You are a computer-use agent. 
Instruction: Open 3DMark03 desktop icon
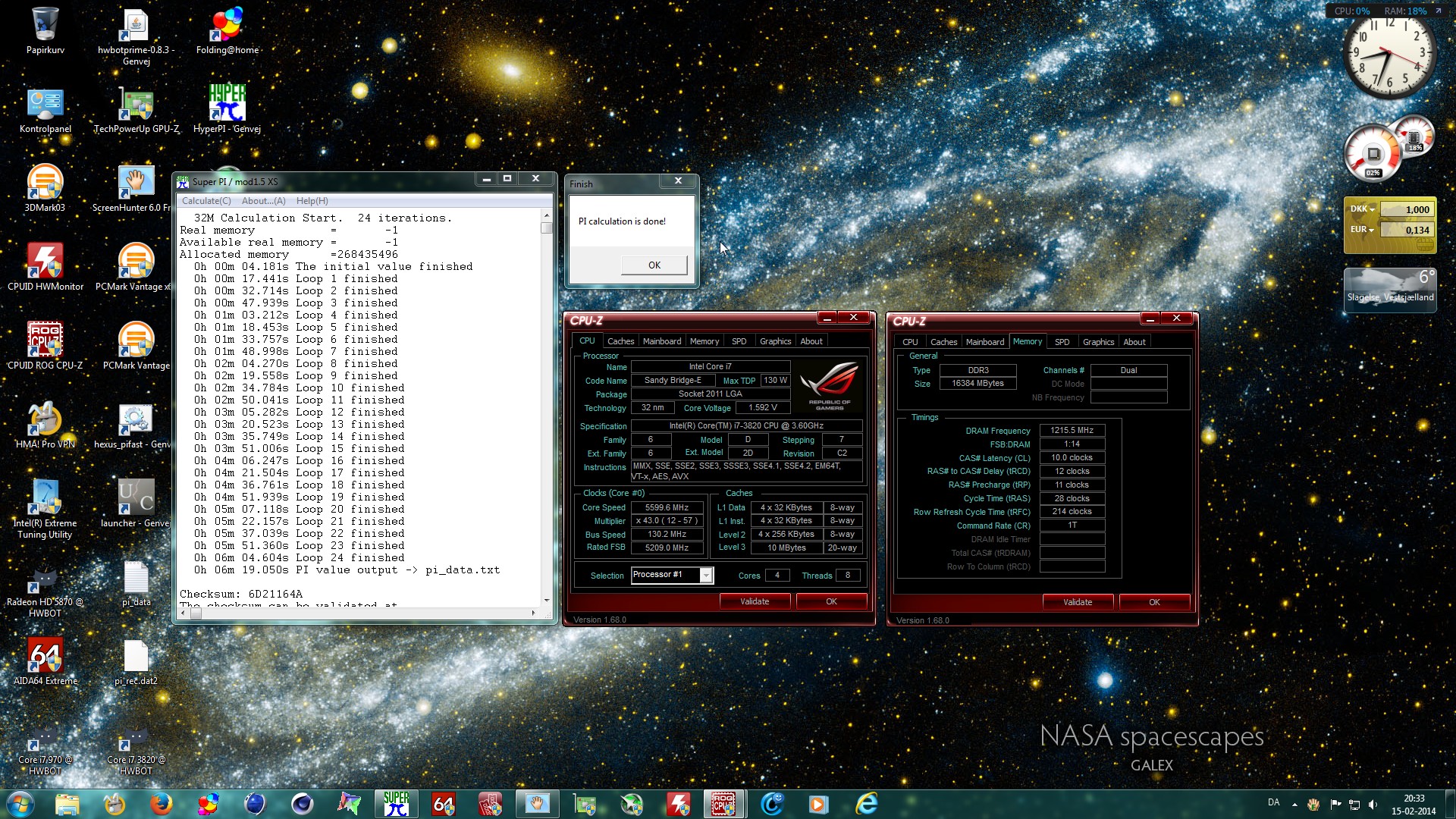click(45, 189)
